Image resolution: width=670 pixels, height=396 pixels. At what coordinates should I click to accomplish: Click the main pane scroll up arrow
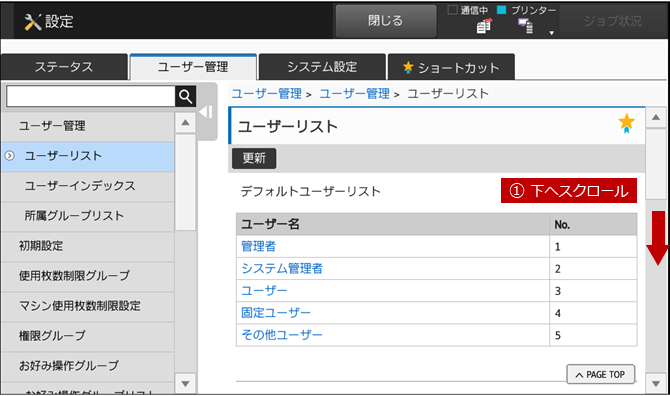point(655,117)
